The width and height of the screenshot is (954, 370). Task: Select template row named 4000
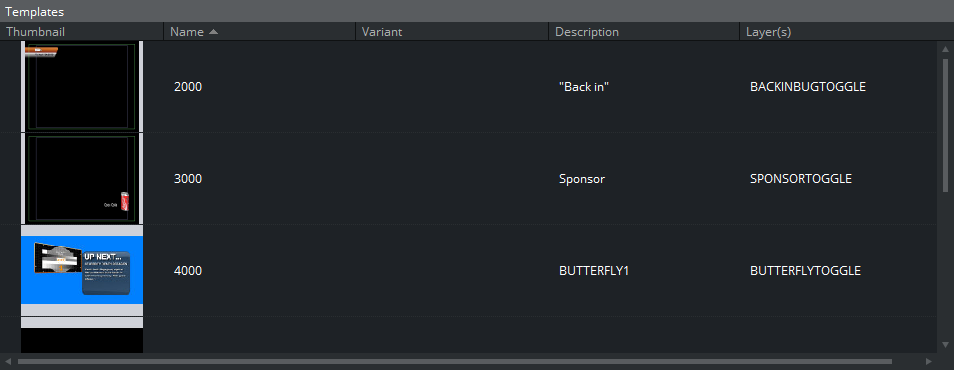(468, 271)
